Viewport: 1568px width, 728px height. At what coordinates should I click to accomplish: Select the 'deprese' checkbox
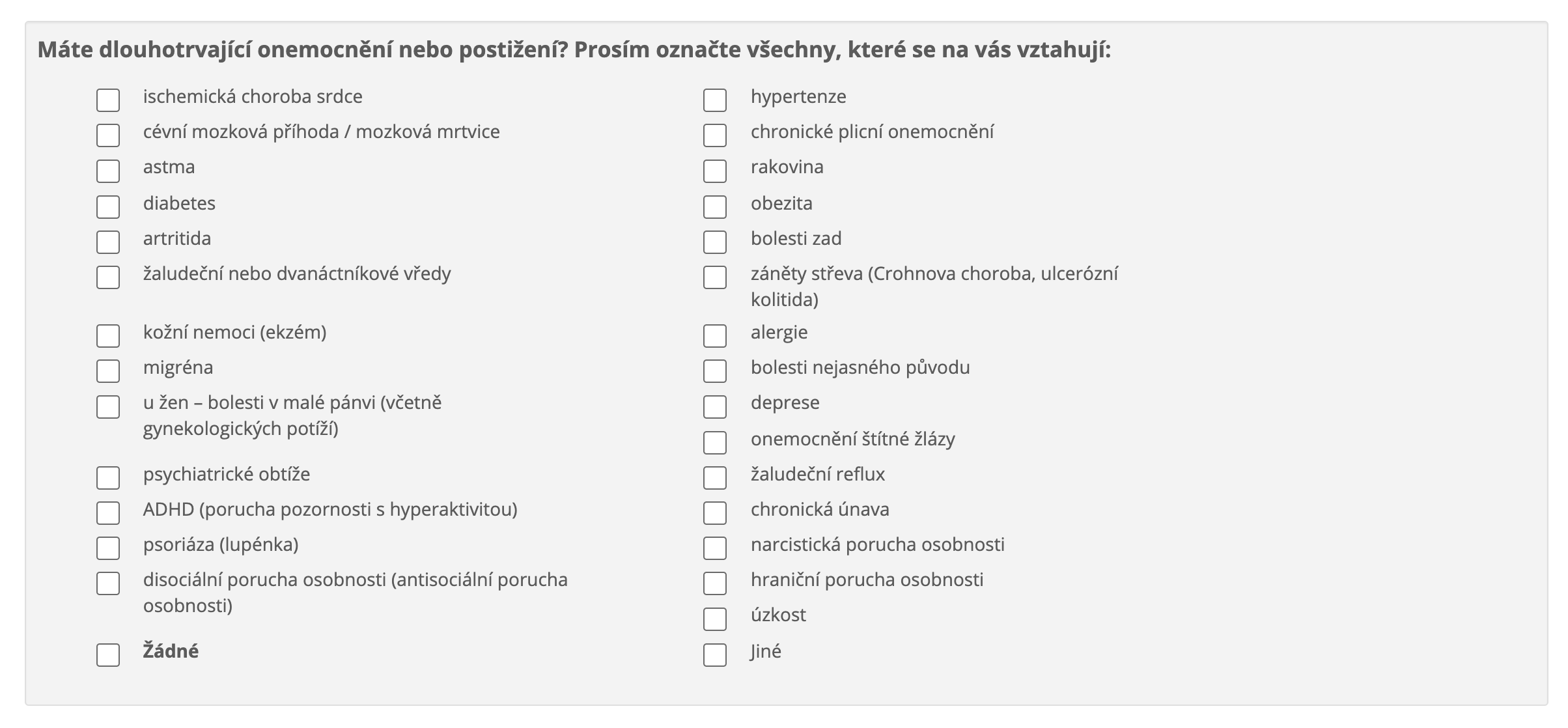715,407
